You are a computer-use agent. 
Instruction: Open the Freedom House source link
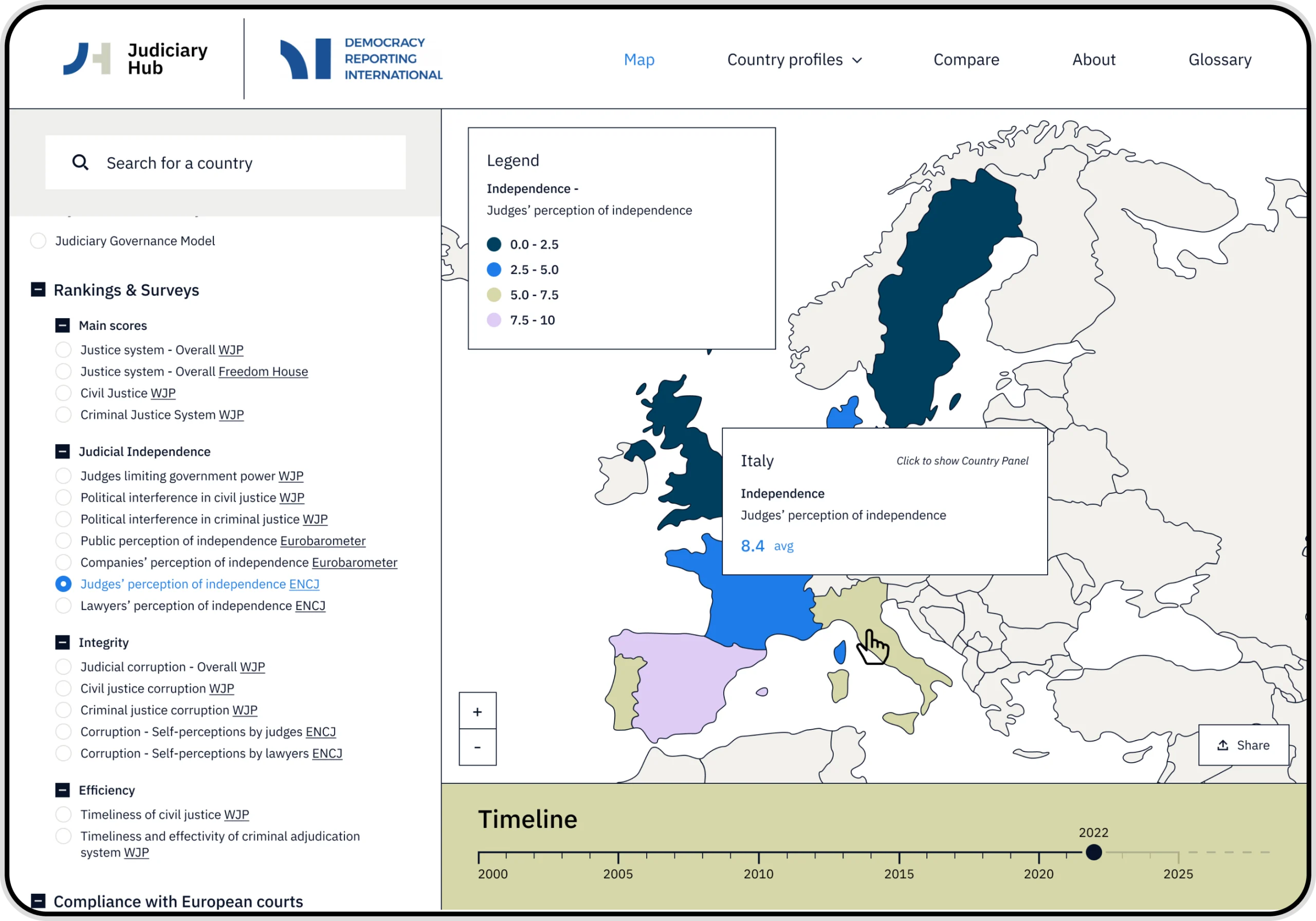[263, 372]
